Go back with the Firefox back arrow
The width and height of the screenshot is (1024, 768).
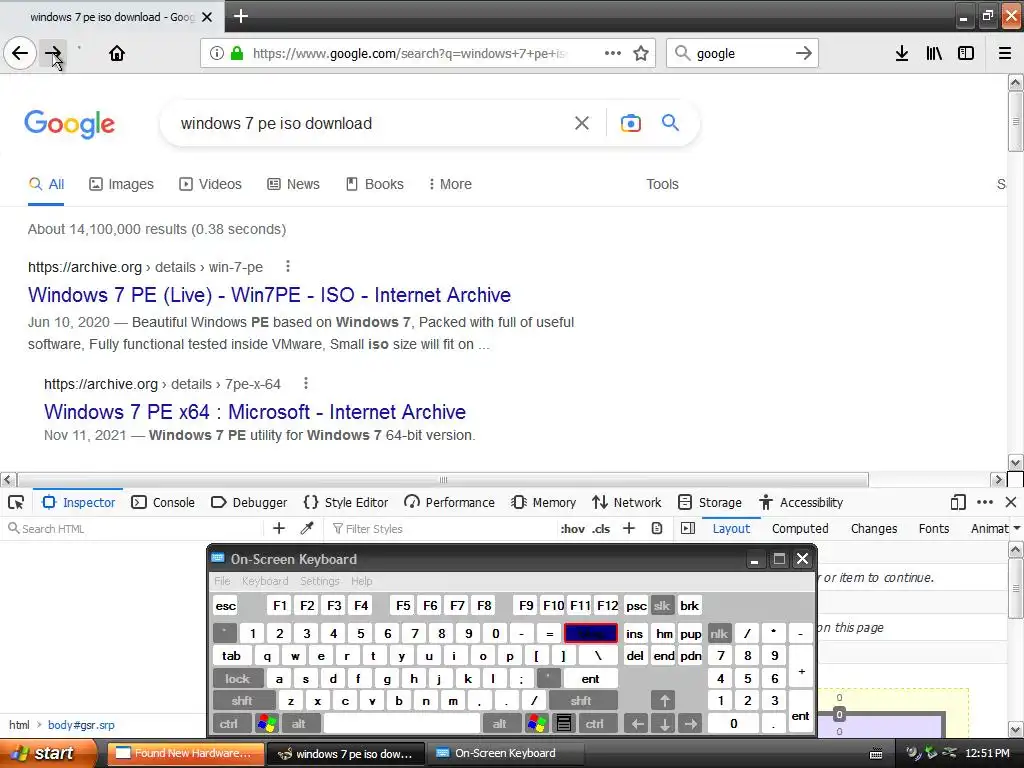(x=20, y=53)
